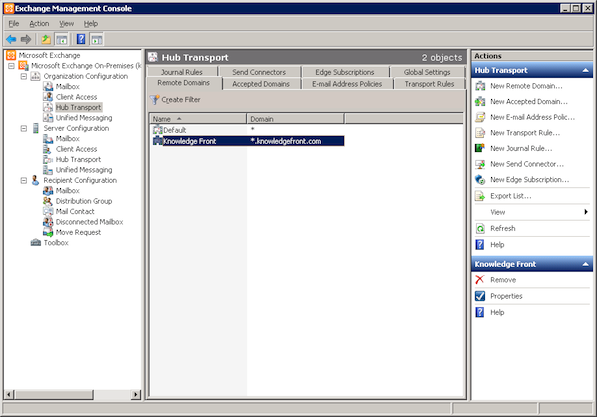Viewport: 597px width, 417px height.
Task: Select Unified Messaging under Organization Configuration
Action: tap(84, 118)
